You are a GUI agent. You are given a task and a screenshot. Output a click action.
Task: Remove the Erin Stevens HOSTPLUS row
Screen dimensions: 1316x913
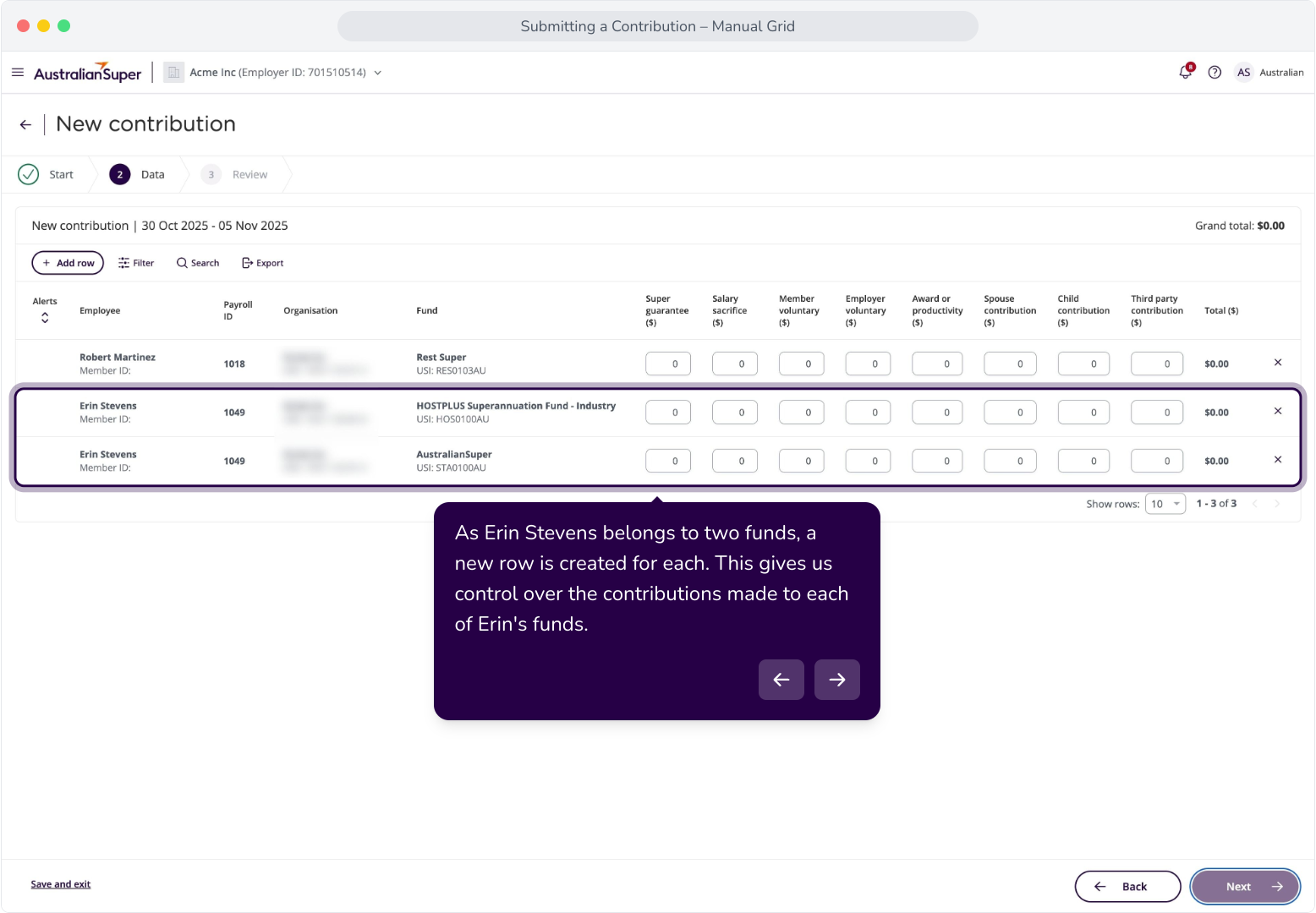coord(1278,411)
